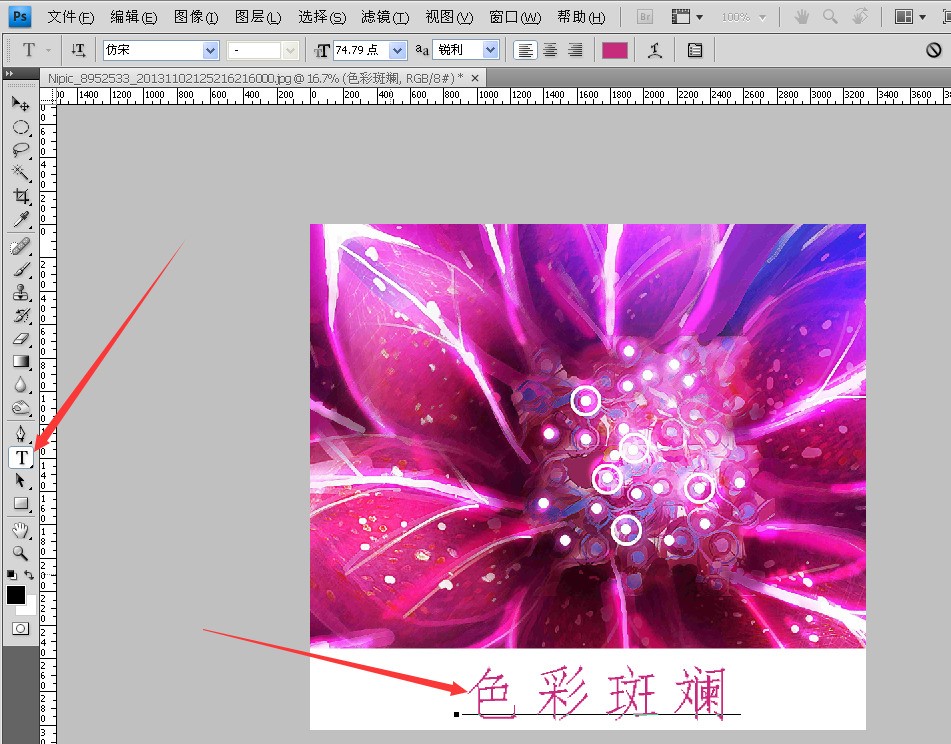Select the Blur tool
The width and height of the screenshot is (951, 744).
point(21,385)
